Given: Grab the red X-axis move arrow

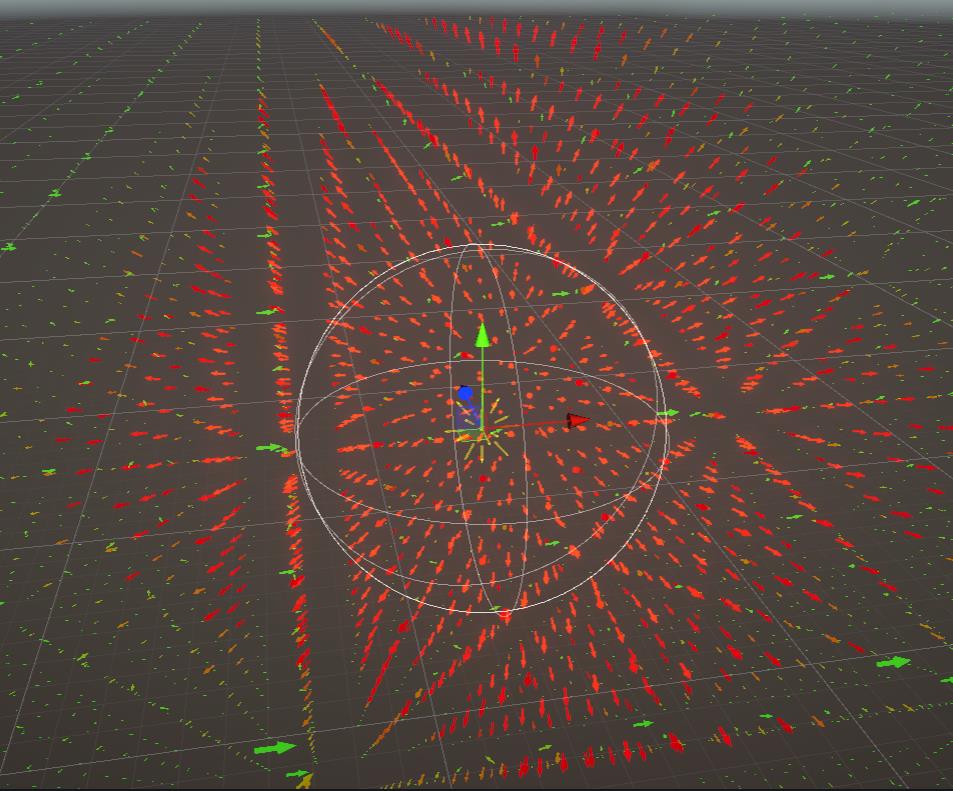Looking at the screenshot, I should pyautogui.click(x=578, y=421).
